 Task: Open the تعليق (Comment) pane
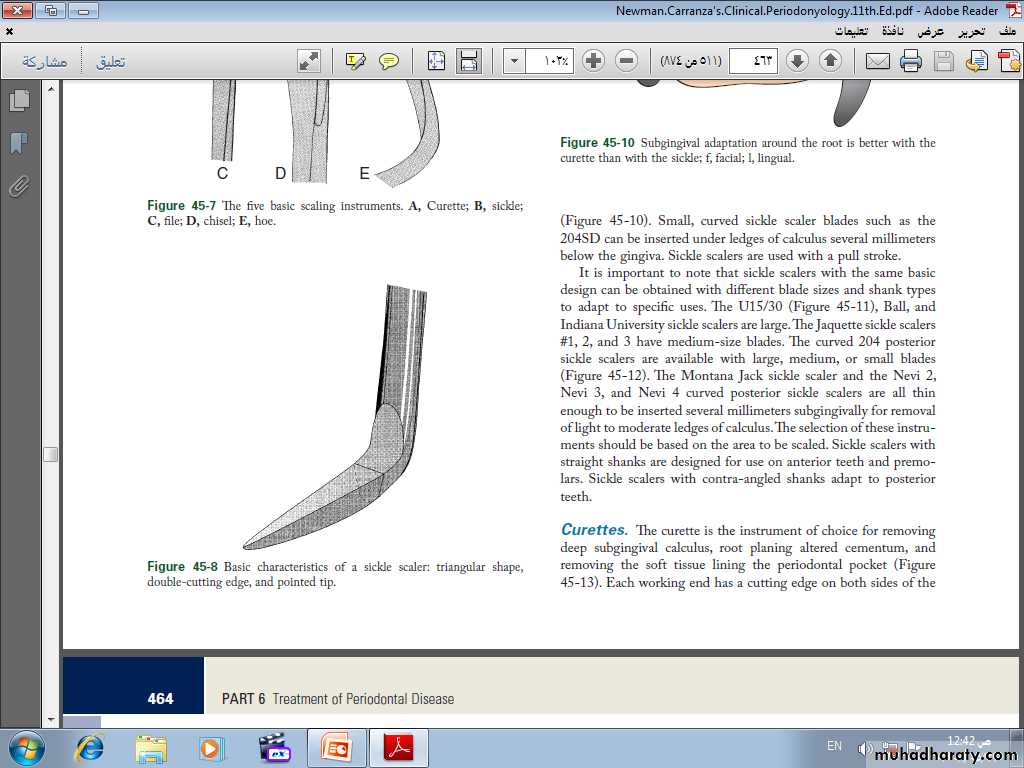pyautogui.click(x=110, y=62)
